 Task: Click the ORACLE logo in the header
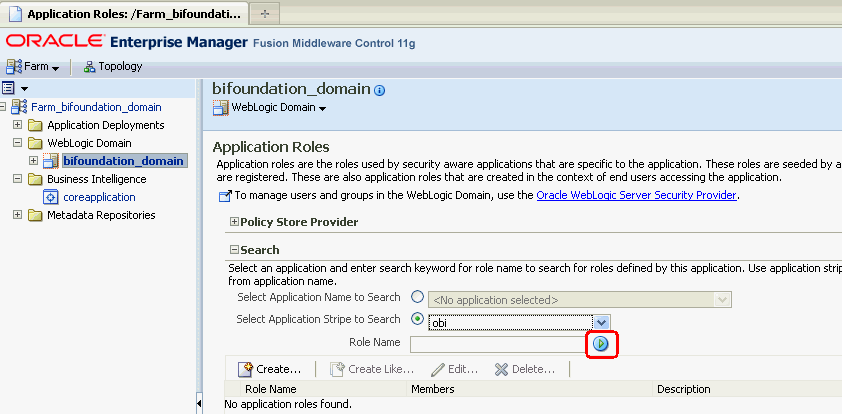(x=55, y=42)
